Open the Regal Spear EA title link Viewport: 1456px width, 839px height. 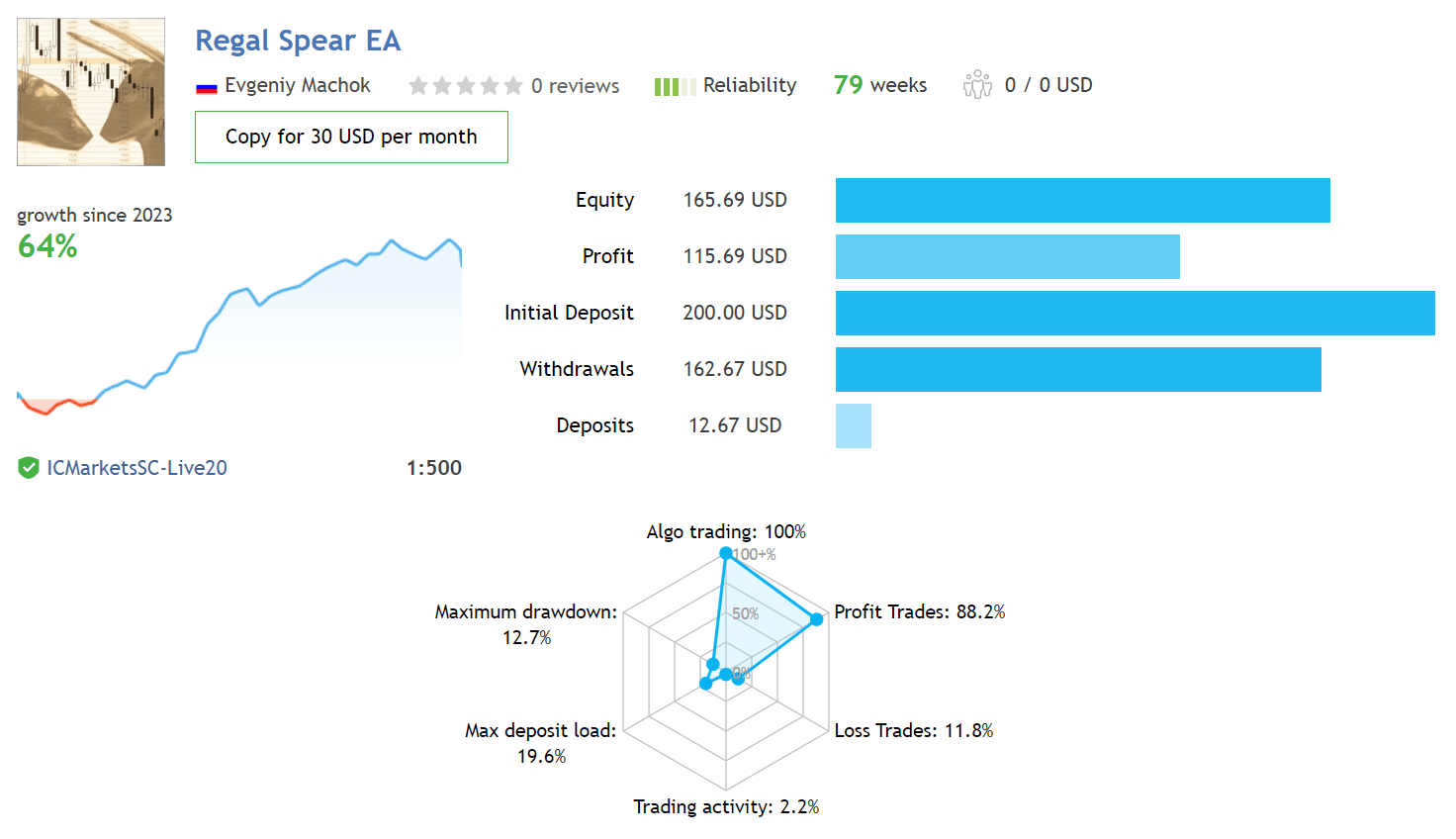click(298, 41)
